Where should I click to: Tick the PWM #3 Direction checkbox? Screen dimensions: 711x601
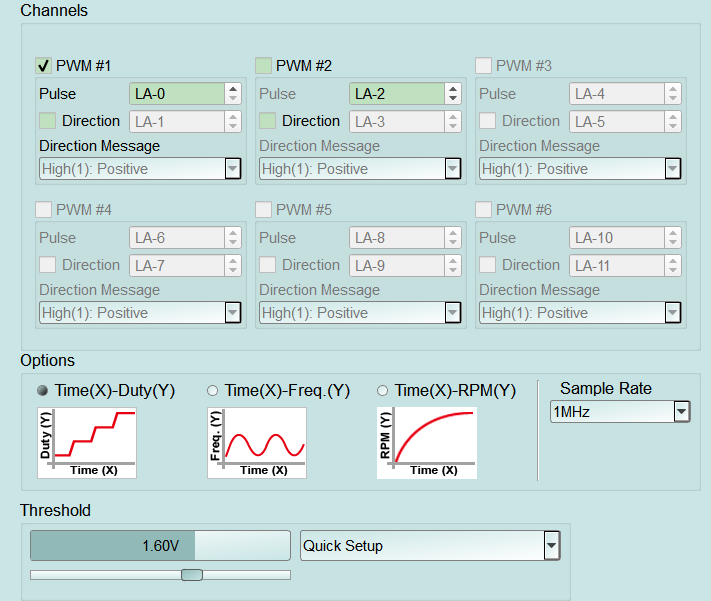point(487,121)
